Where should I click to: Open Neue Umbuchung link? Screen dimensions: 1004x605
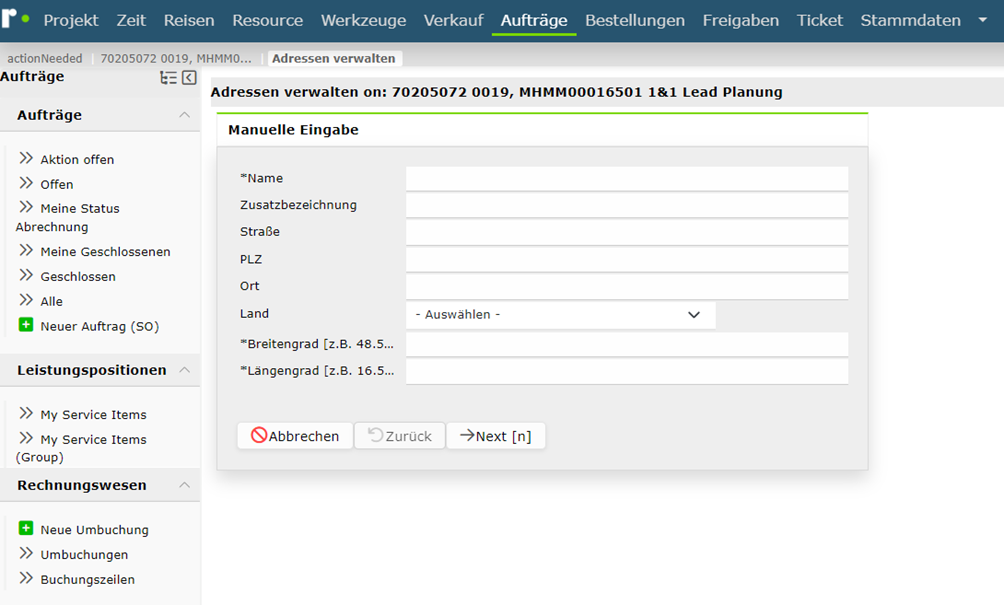tap(94, 530)
